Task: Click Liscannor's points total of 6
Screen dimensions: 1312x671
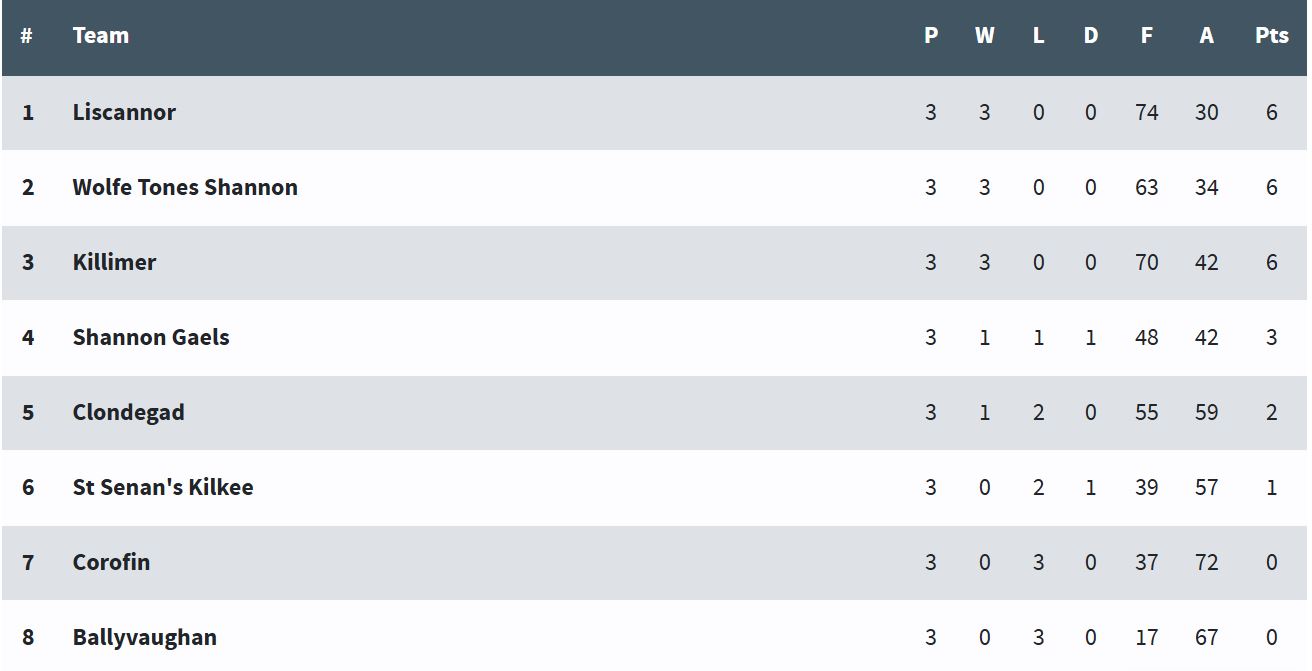Action: (1272, 112)
